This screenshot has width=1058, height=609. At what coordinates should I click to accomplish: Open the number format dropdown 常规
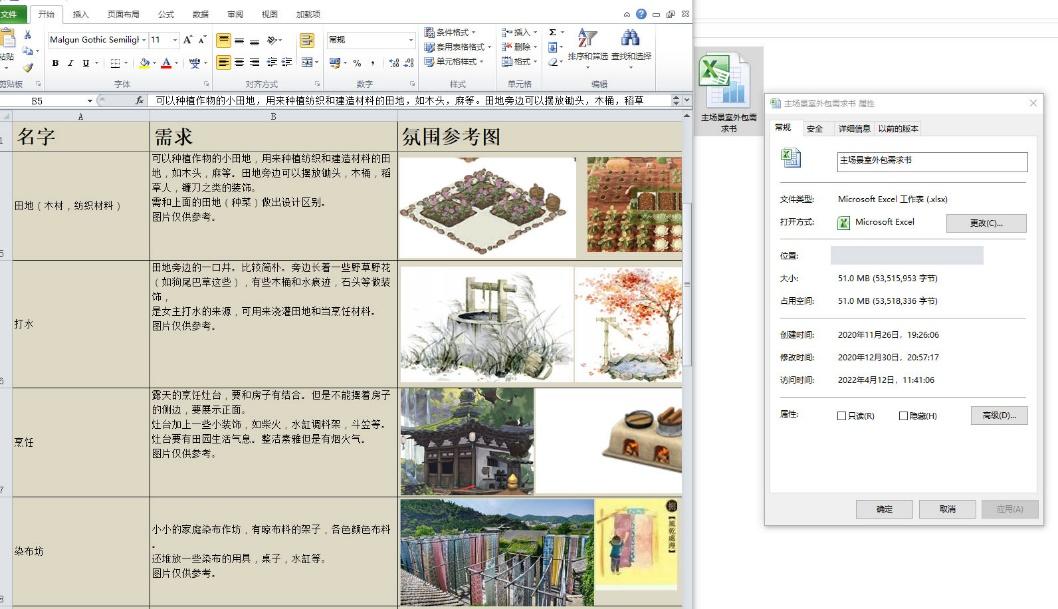click(371, 40)
